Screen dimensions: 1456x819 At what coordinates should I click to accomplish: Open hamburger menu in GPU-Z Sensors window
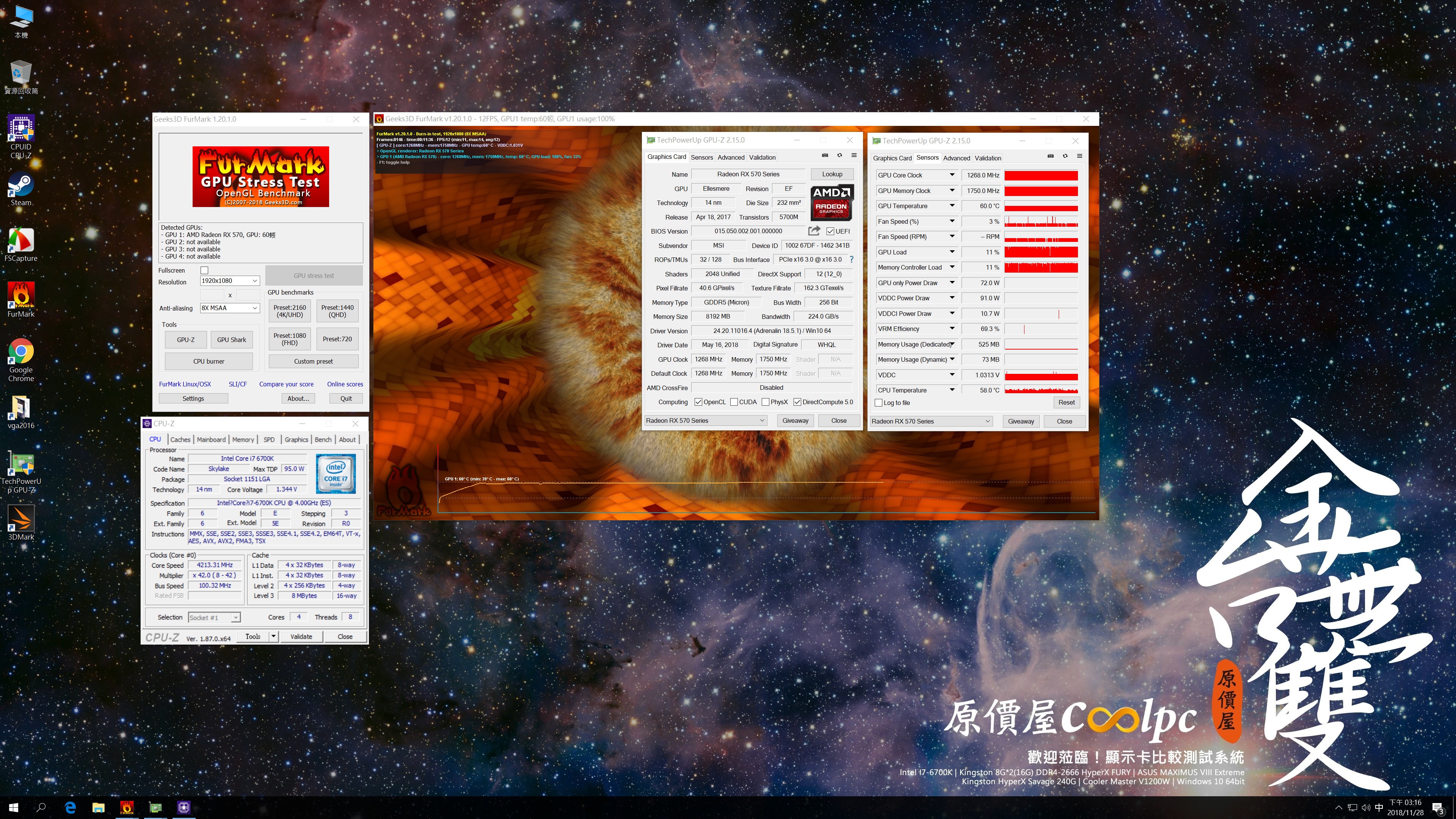pos(1079,156)
